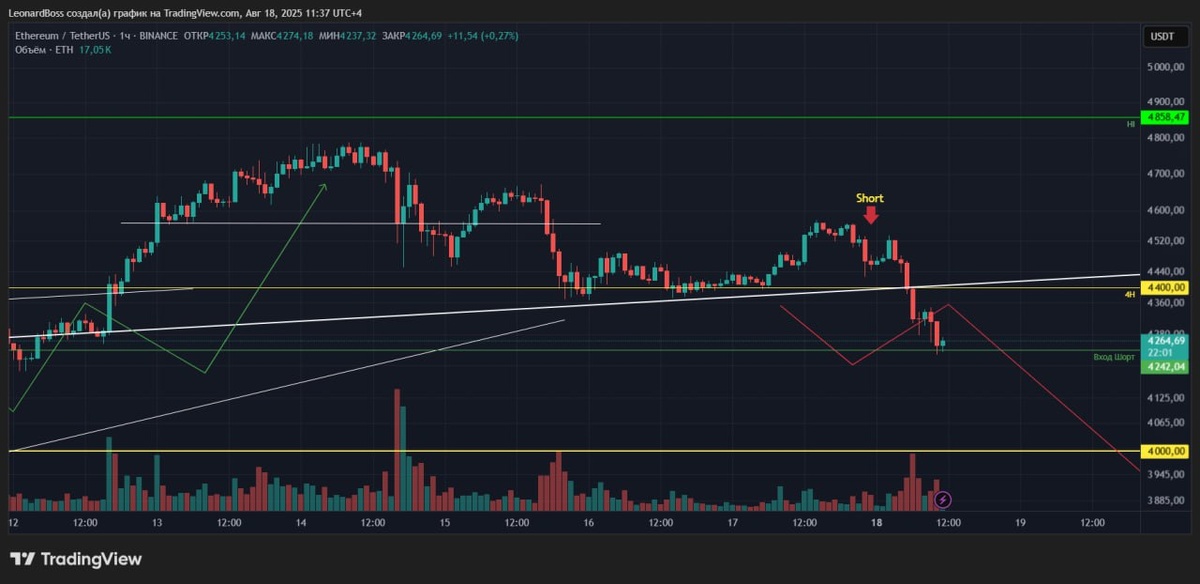The height and width of the screenshot is (584, 1200).
Task: Click the HI label near the 4858 line
Action: 1131,124
